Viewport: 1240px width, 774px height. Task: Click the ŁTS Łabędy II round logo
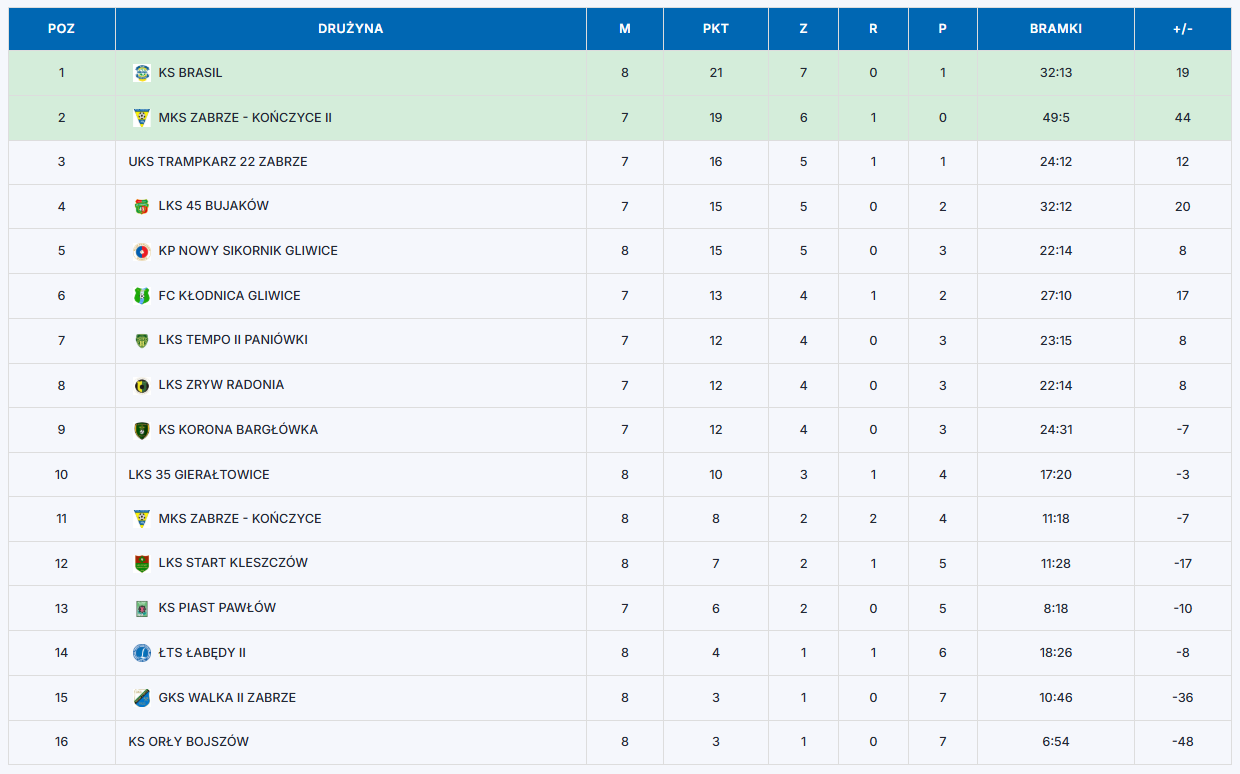coord(142,653)
